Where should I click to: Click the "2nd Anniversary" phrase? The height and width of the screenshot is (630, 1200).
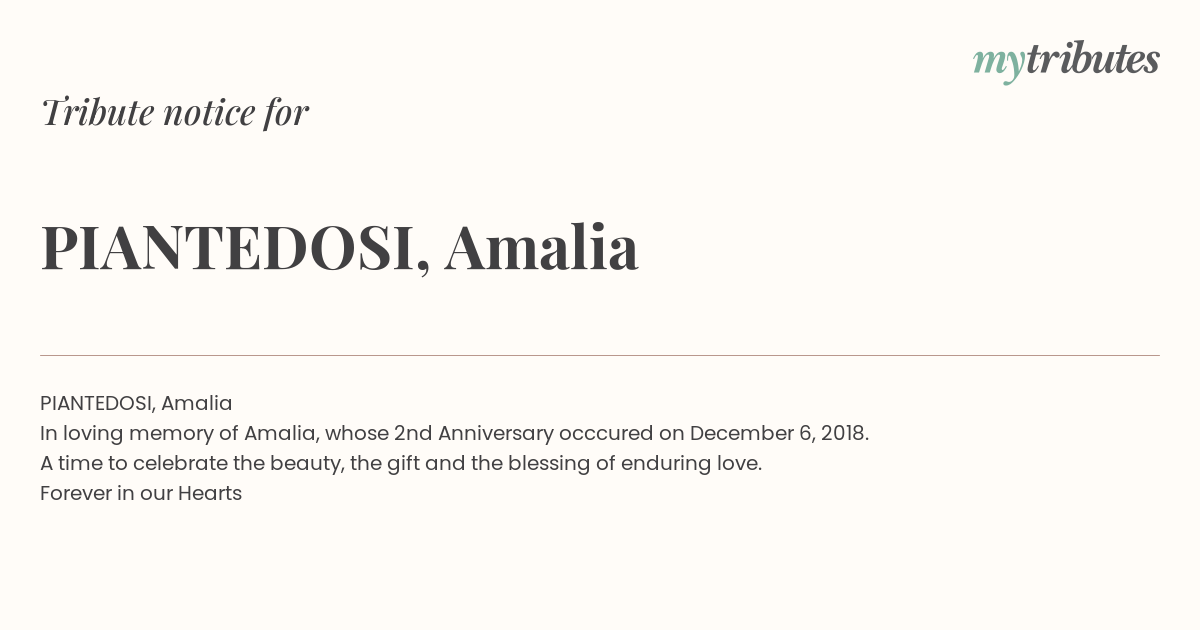click(x=474, y=433)
